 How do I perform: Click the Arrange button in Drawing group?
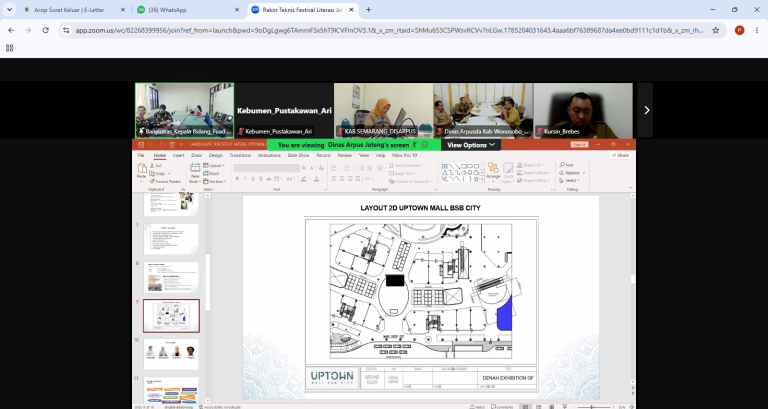493,172
